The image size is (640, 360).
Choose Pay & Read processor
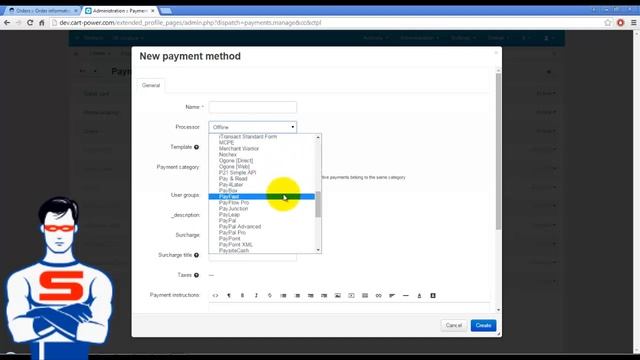[x=233, y=179]
